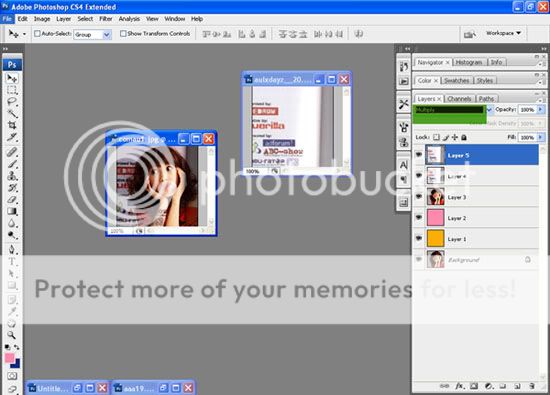Select the Magic Wand tool

click(12, 113)
